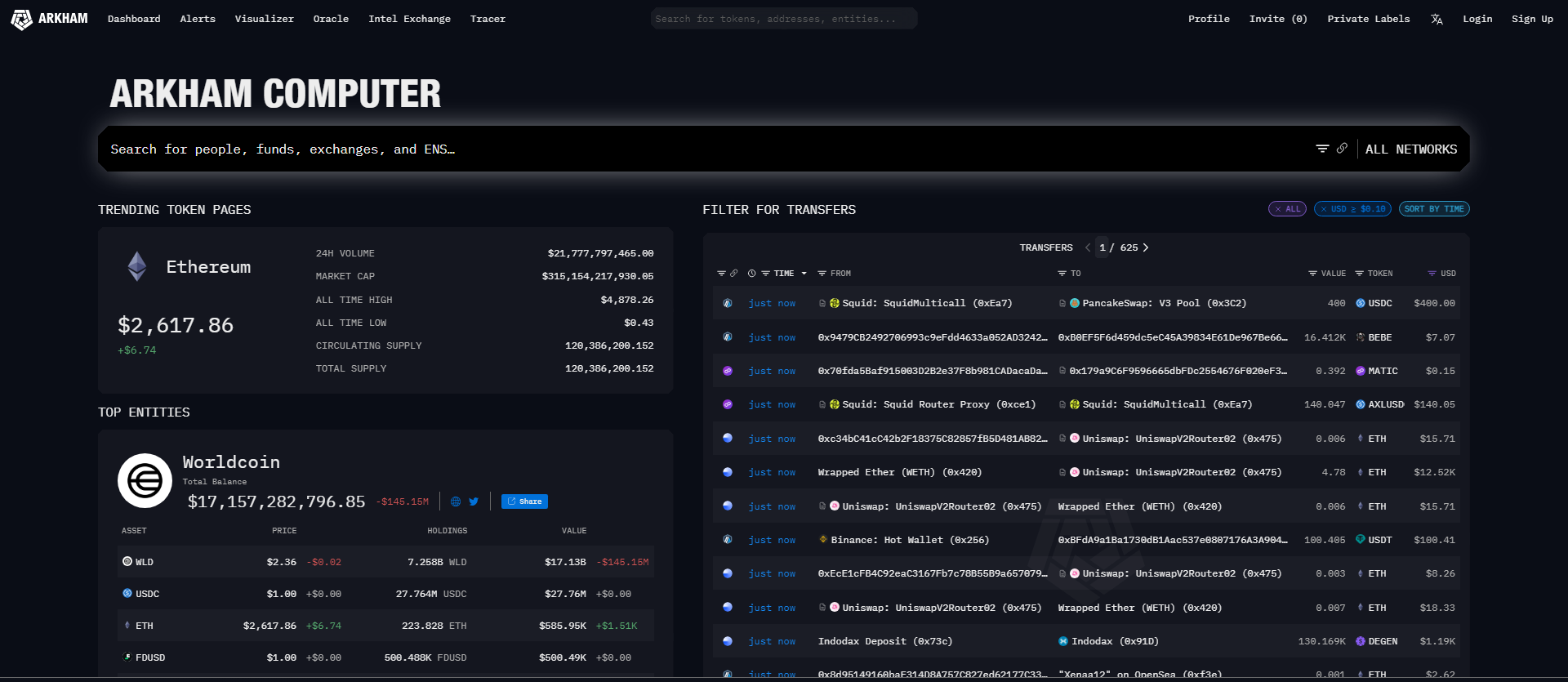
Task: Click the filter icon next to USD column
Action: (1432, 274)
